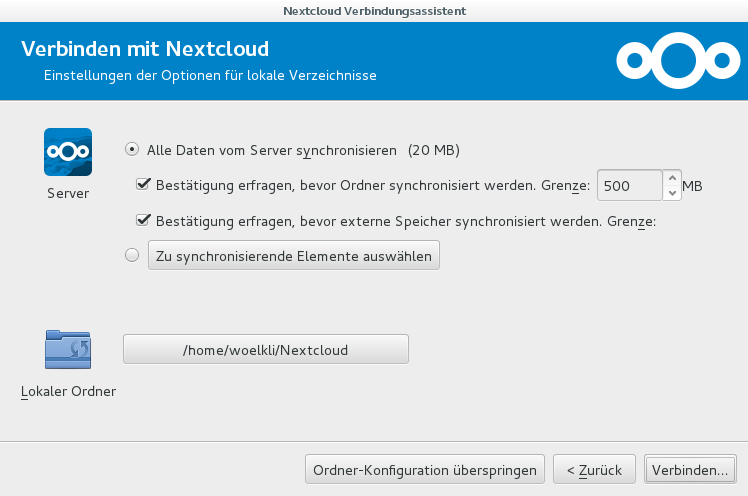Go back with the Zurück button

tap(594, 469)
